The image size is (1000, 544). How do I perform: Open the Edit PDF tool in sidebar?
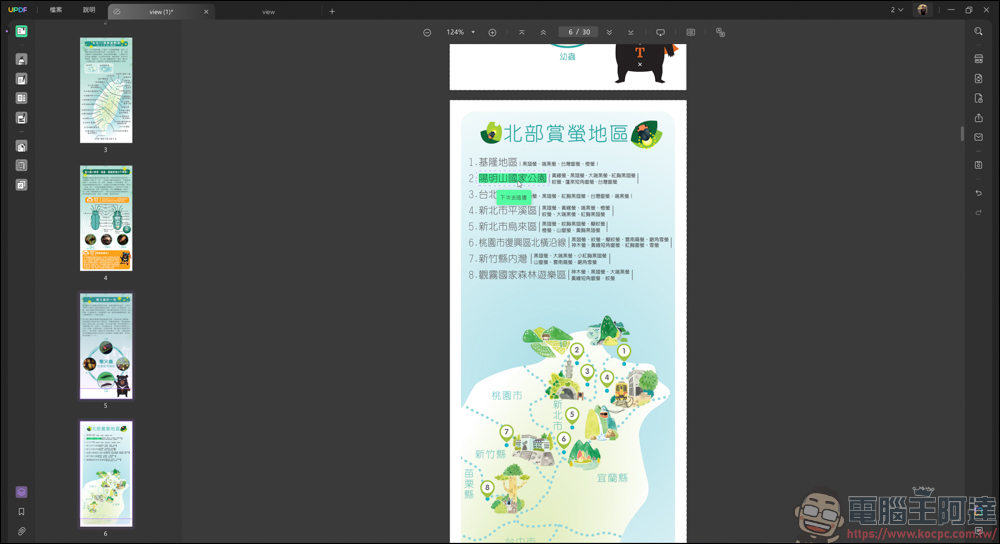tap(21, 79)
